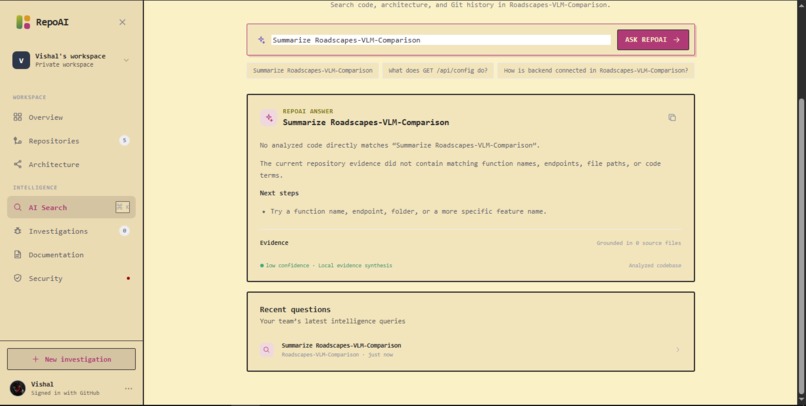Click the REPOAI ANSWER label
This screenshot has height=406, width=806.
308,111
